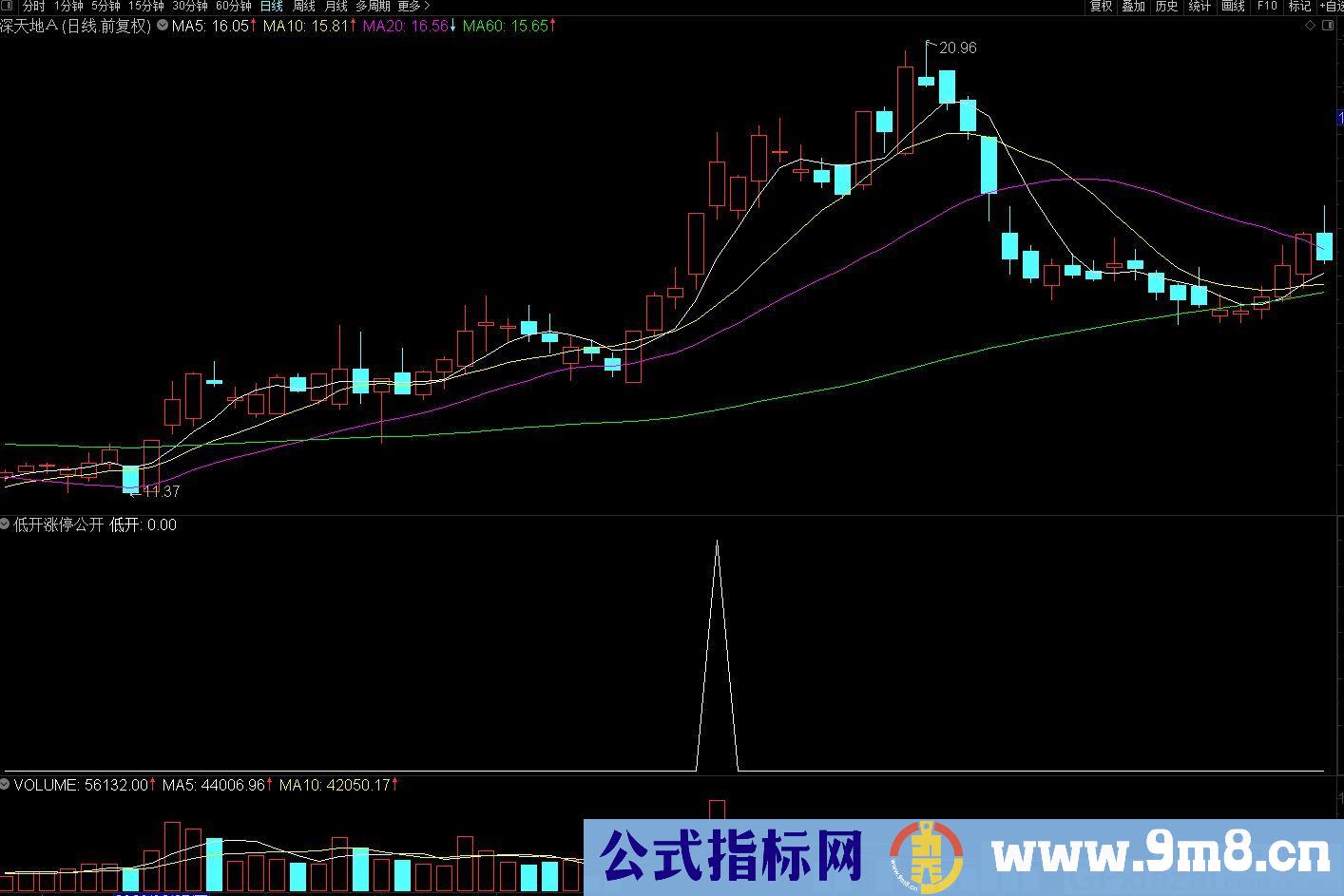Select the 30分钟 period tab
This screenshot has width=1344, height=896.
pos(189,6)
